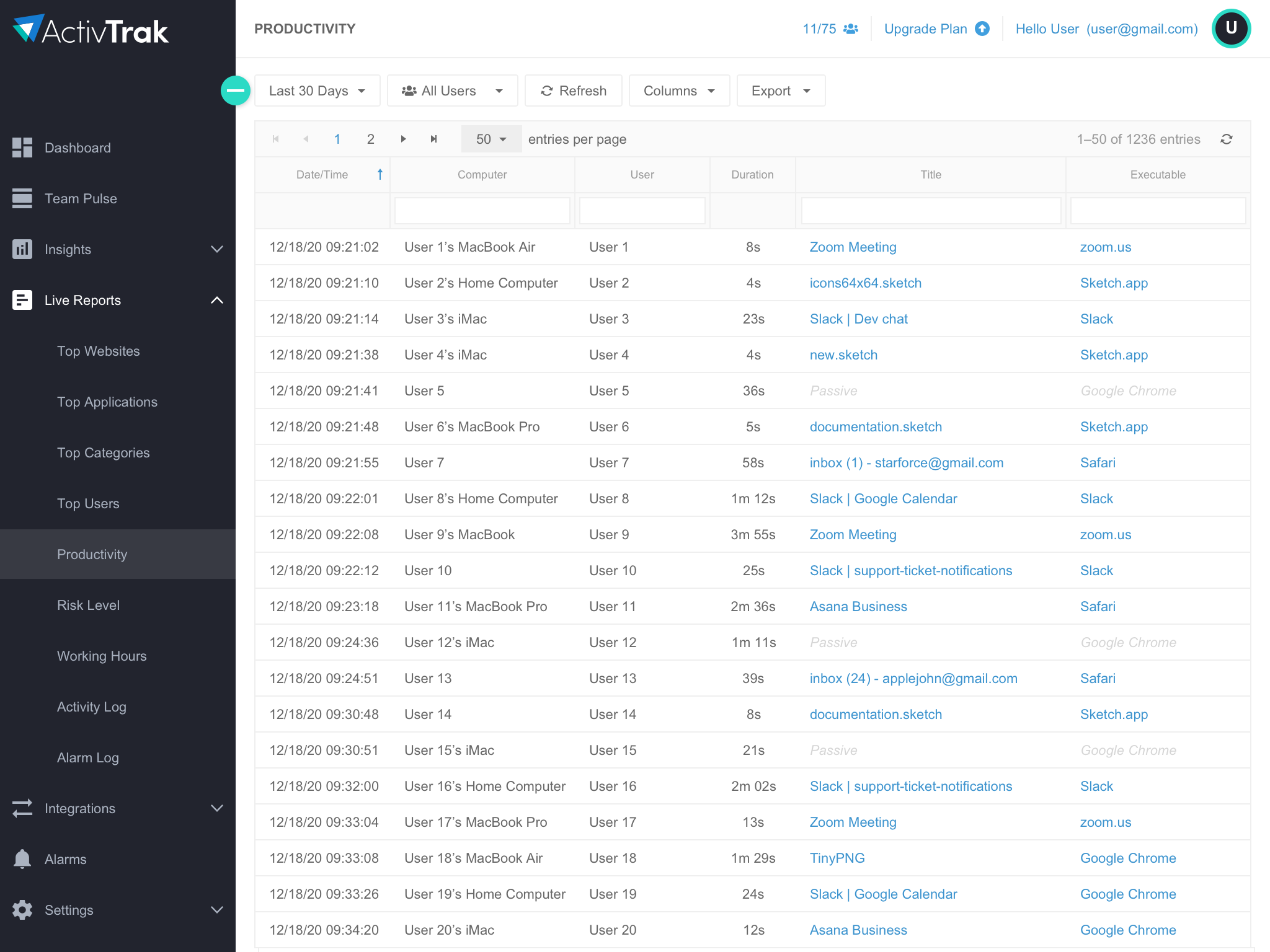
Task: Click the Computer filter input field
Action: click(x=482, y=211)
